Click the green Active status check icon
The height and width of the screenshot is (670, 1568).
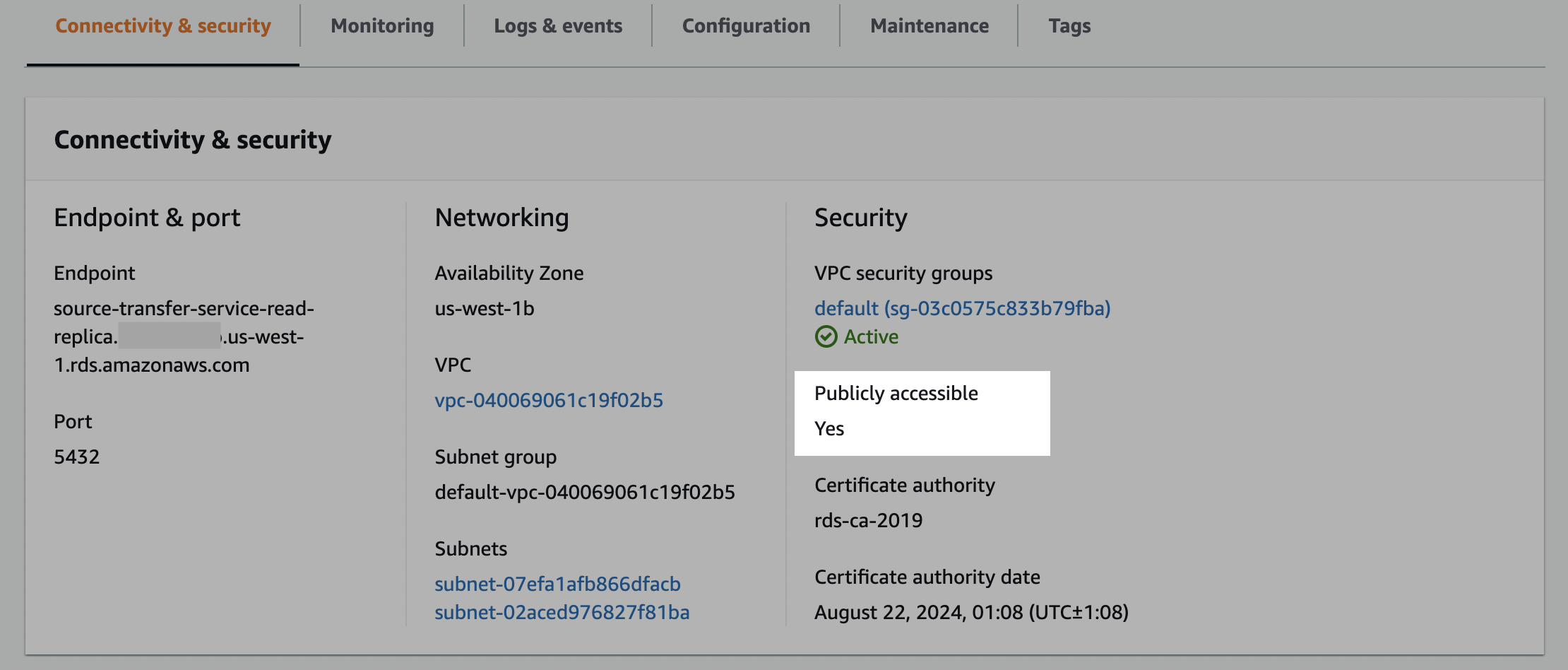pos(826,336)
